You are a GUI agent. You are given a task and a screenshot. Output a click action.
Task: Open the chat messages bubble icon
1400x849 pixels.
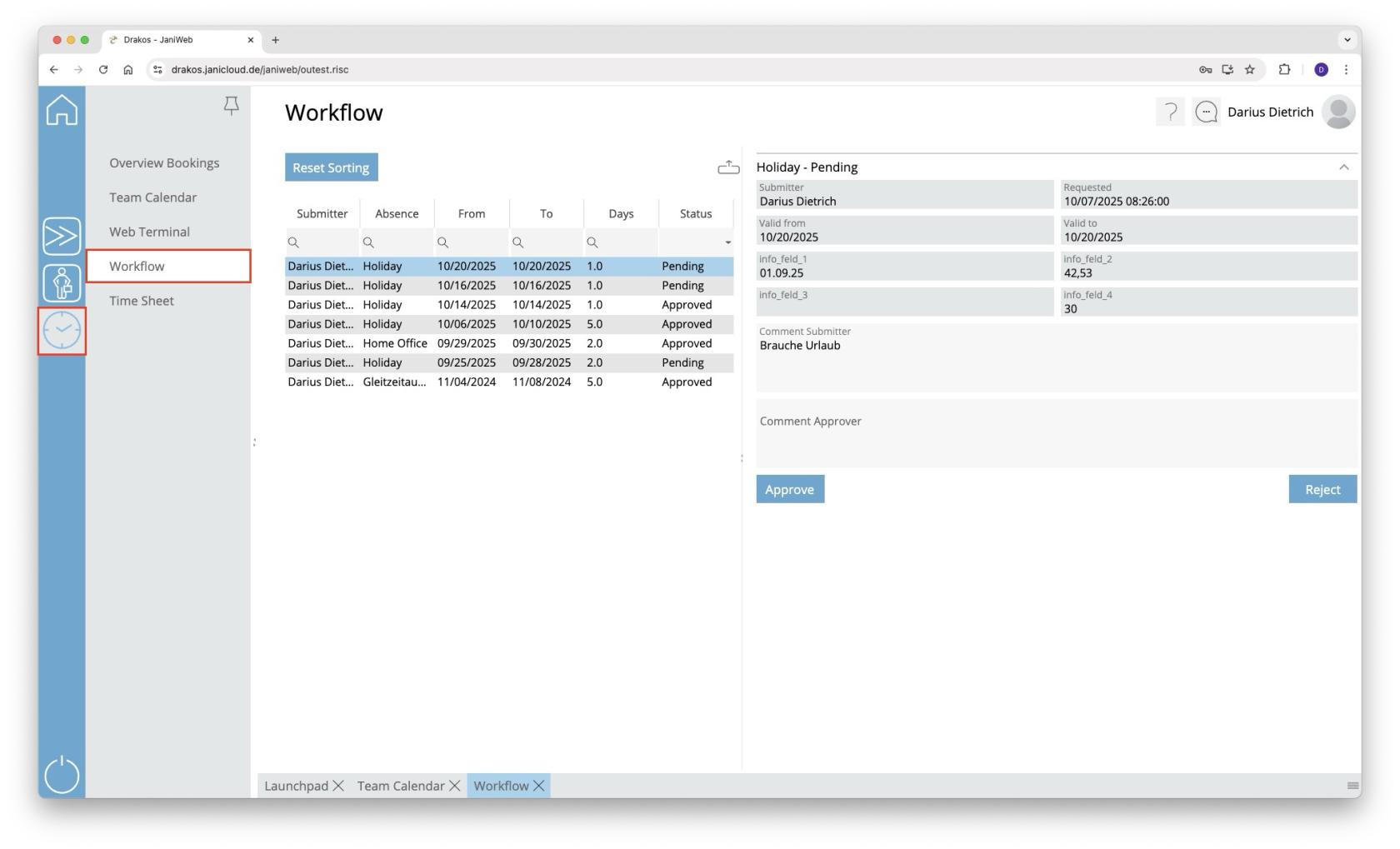1206,112
